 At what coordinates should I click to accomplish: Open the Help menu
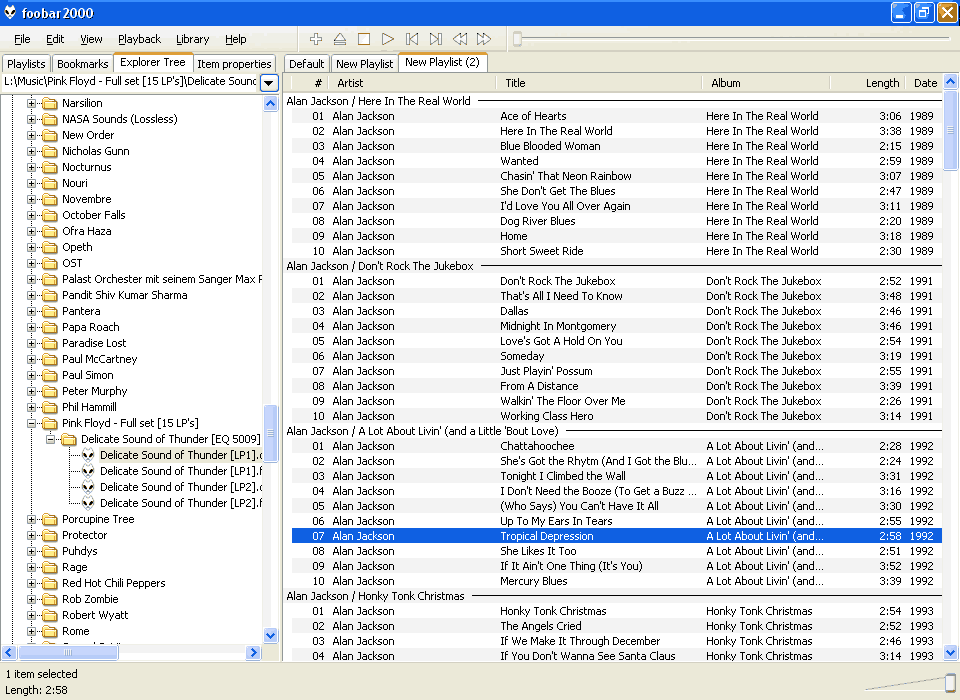click(x=236, y=39)
